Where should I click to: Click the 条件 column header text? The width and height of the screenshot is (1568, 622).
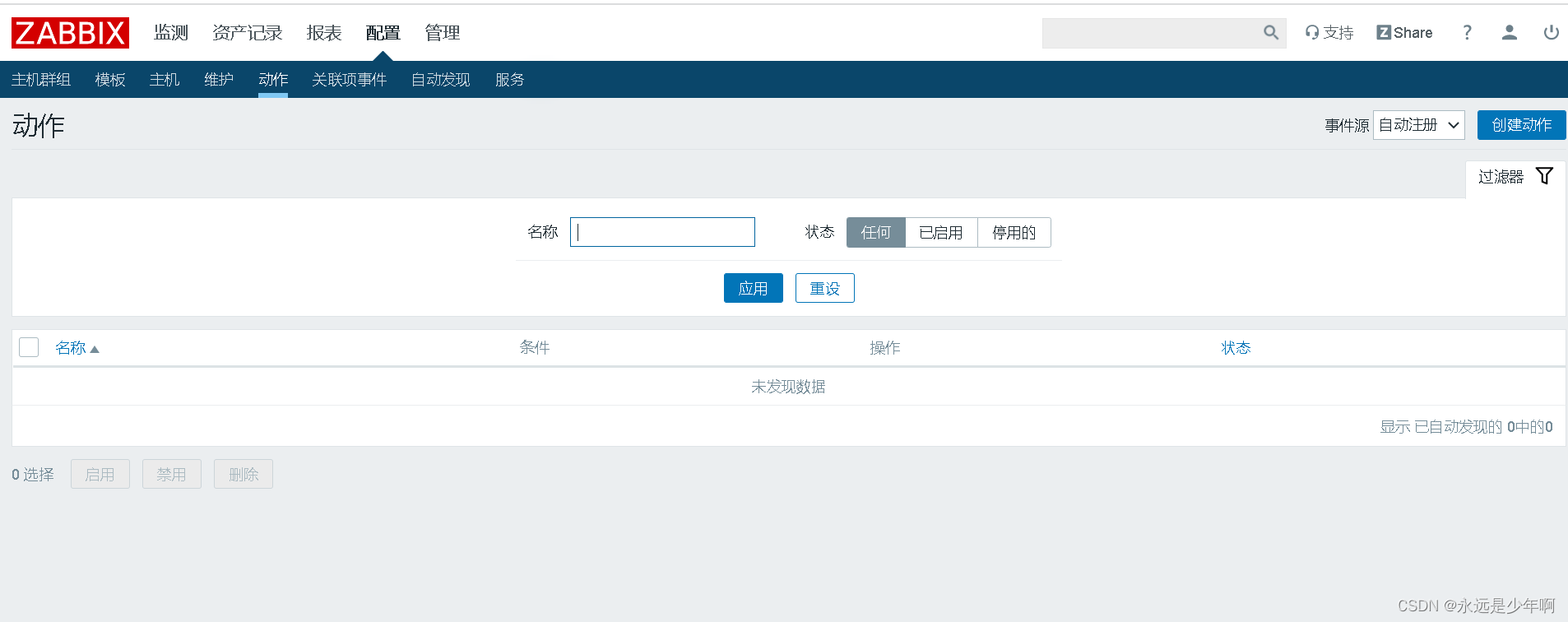click(535, 347)
